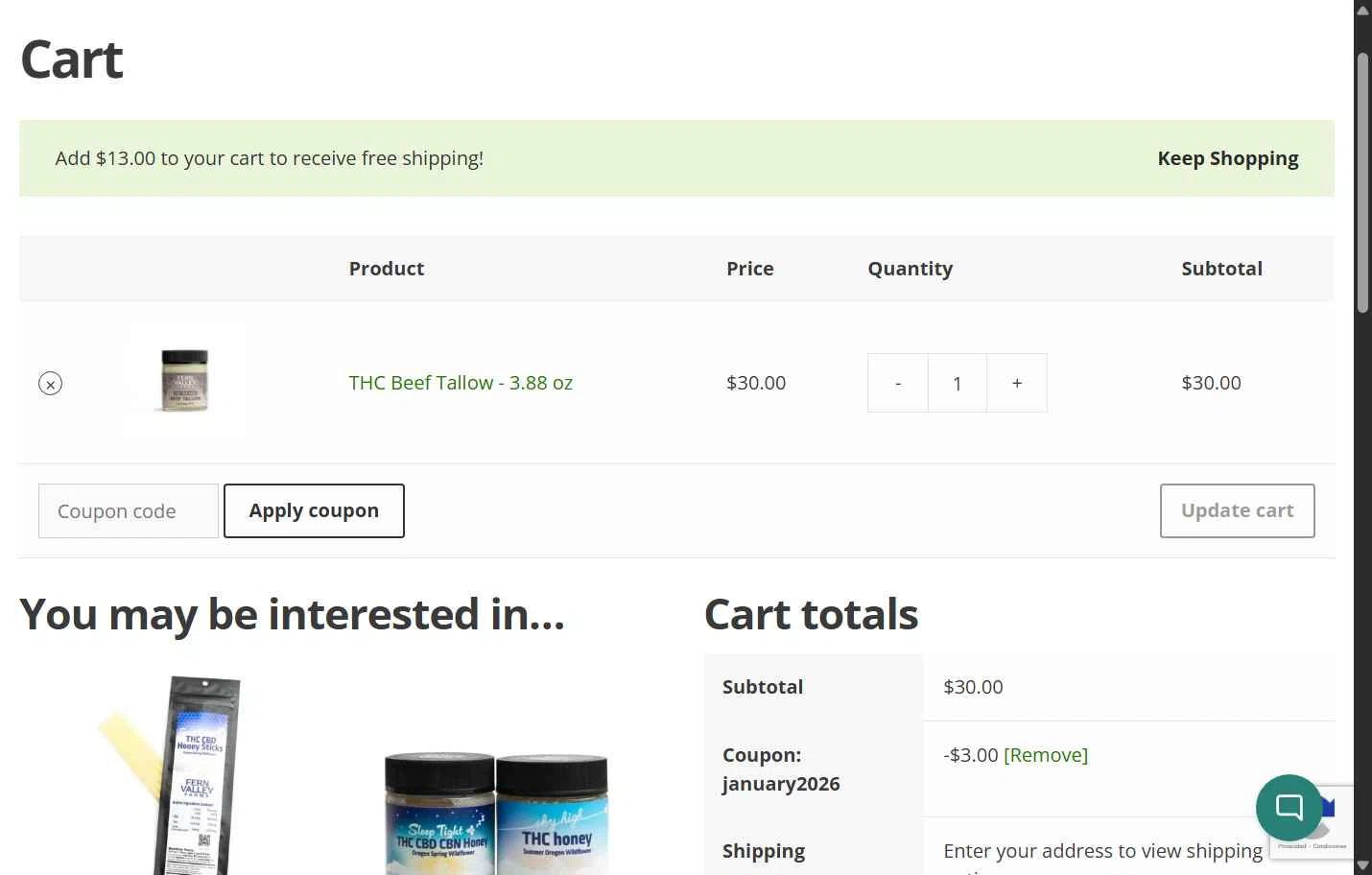The height and width of the screenshot is (875, 1372).
Task: Focus the quantity number field
Action: point(958,383)
